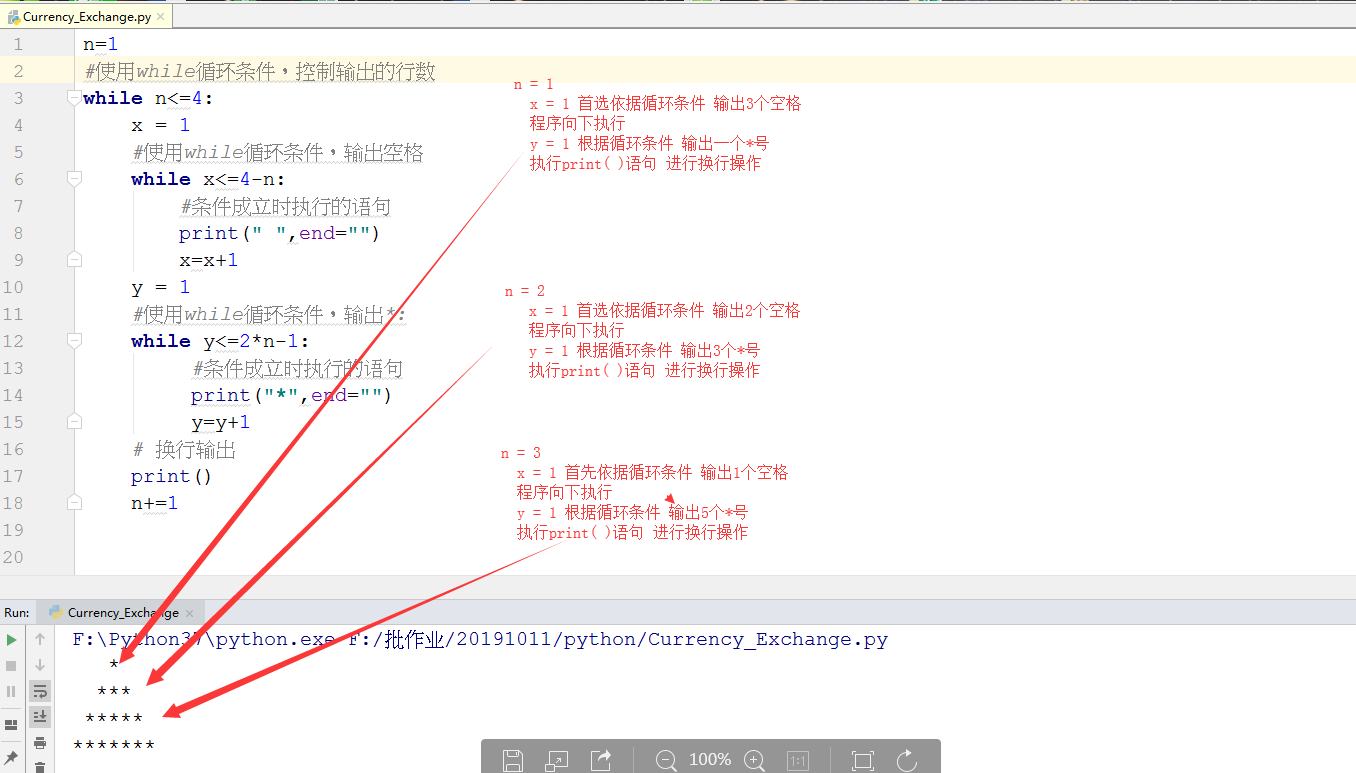Stop the running process in Run panel
Viewport: 1356px width, 773px height.
12,665
